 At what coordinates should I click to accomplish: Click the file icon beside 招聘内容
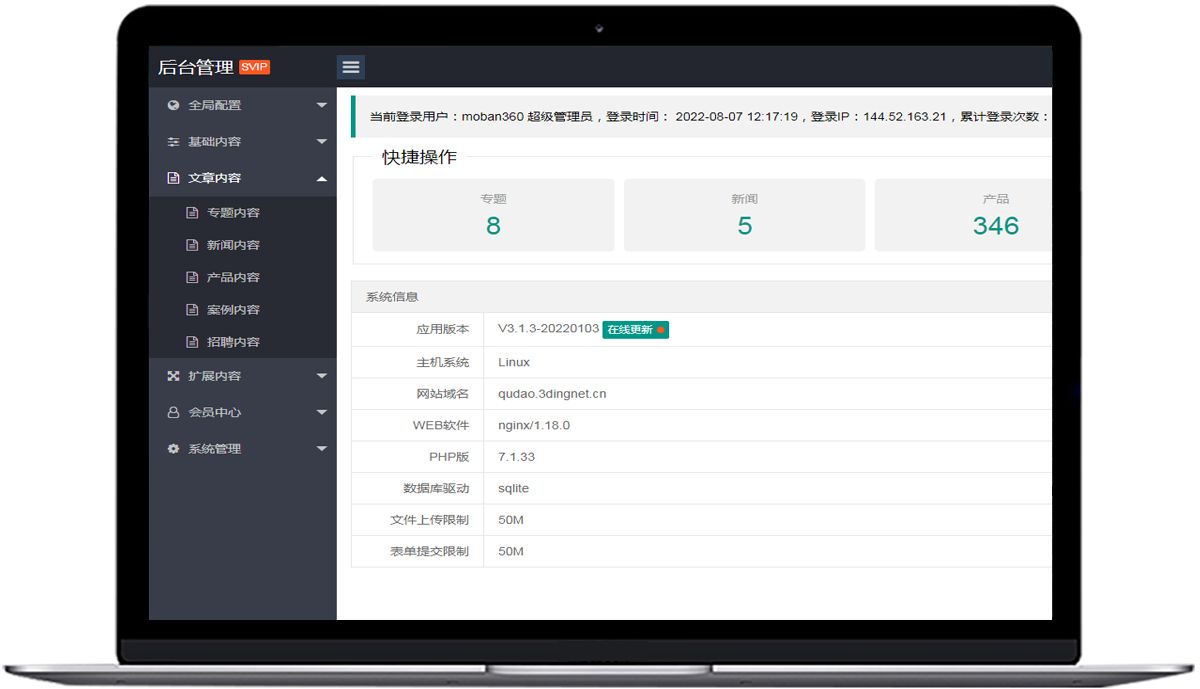[x=192, y=342]
